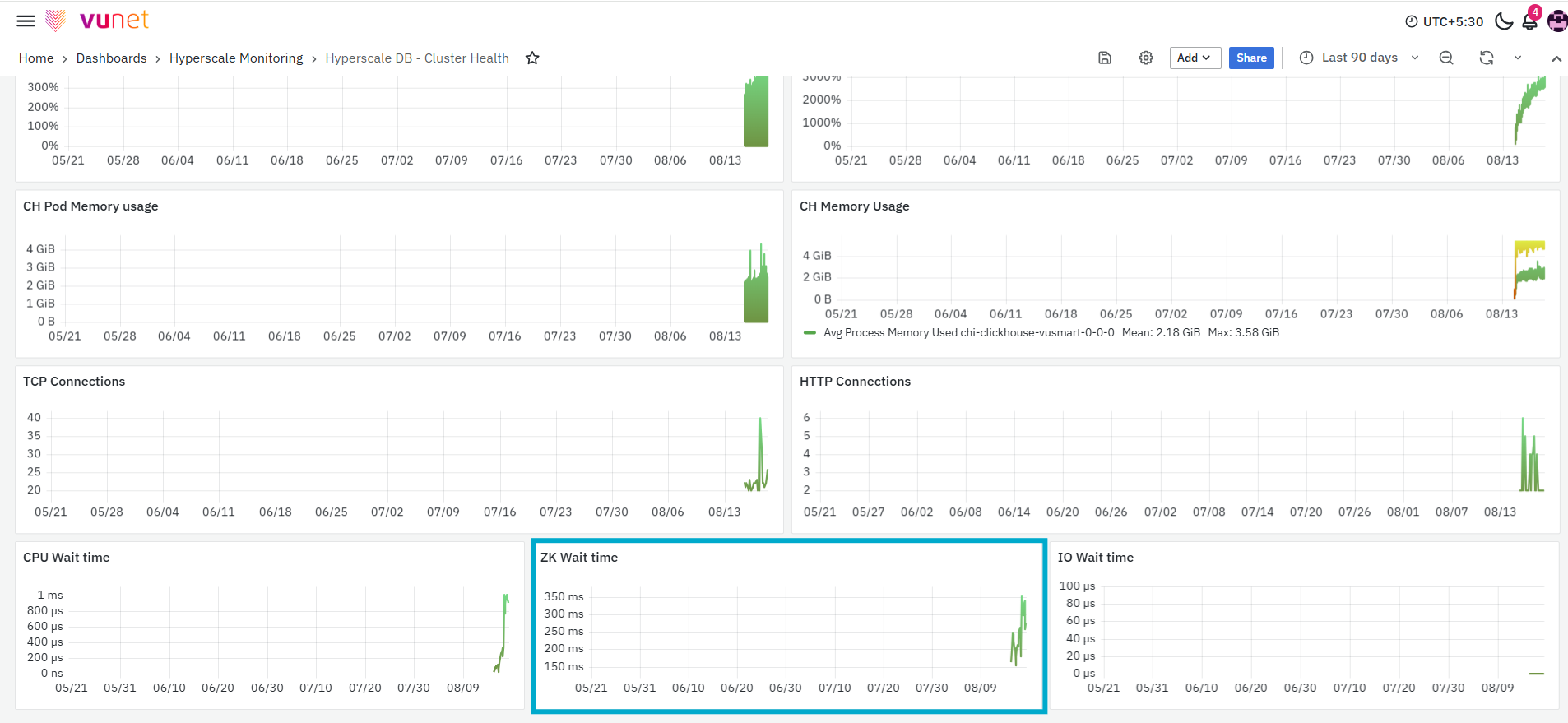Open the hamburger navigation menu
The image size is (1568, 723).
tap(26, 21)
